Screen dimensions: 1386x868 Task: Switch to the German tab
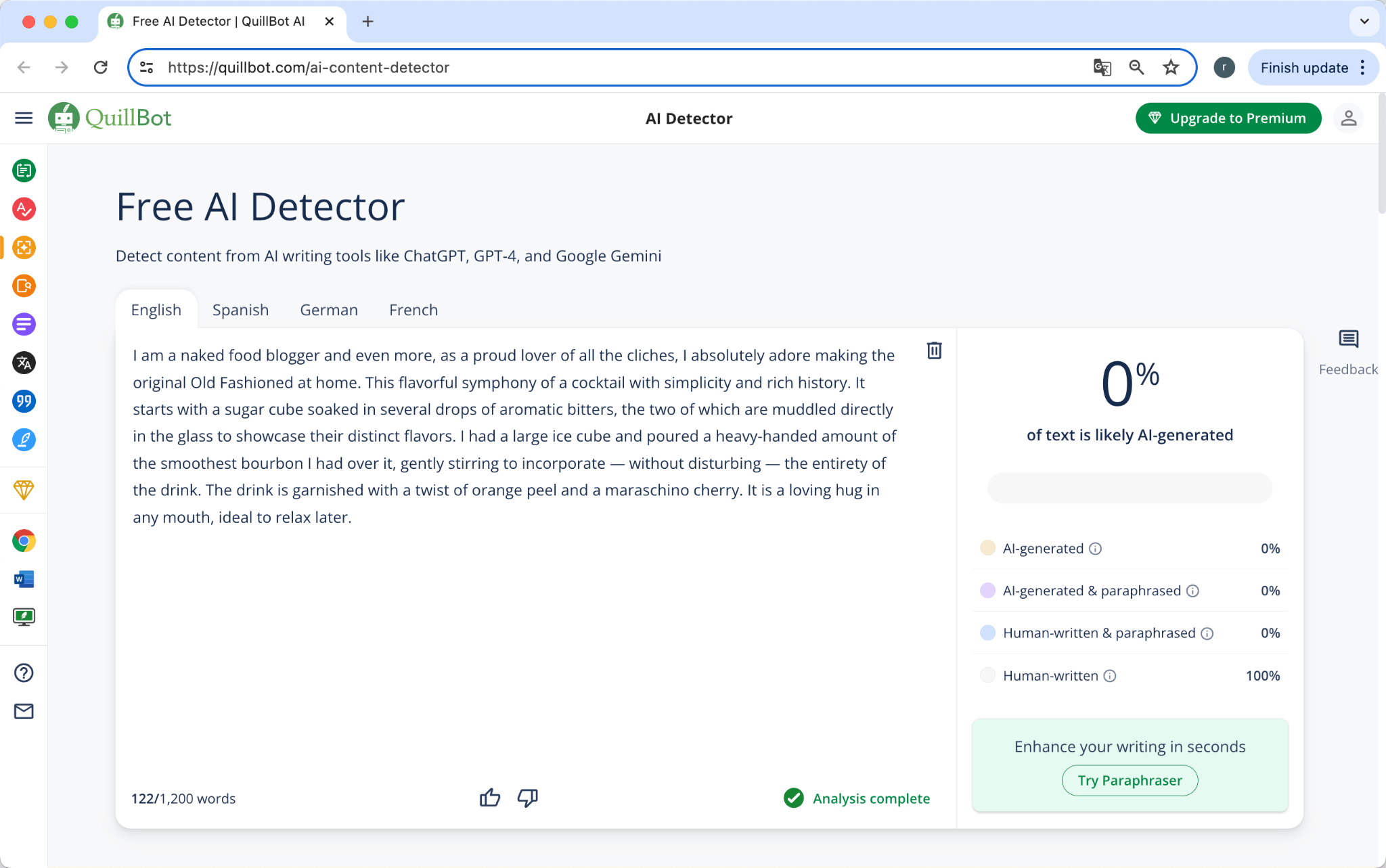329,310
